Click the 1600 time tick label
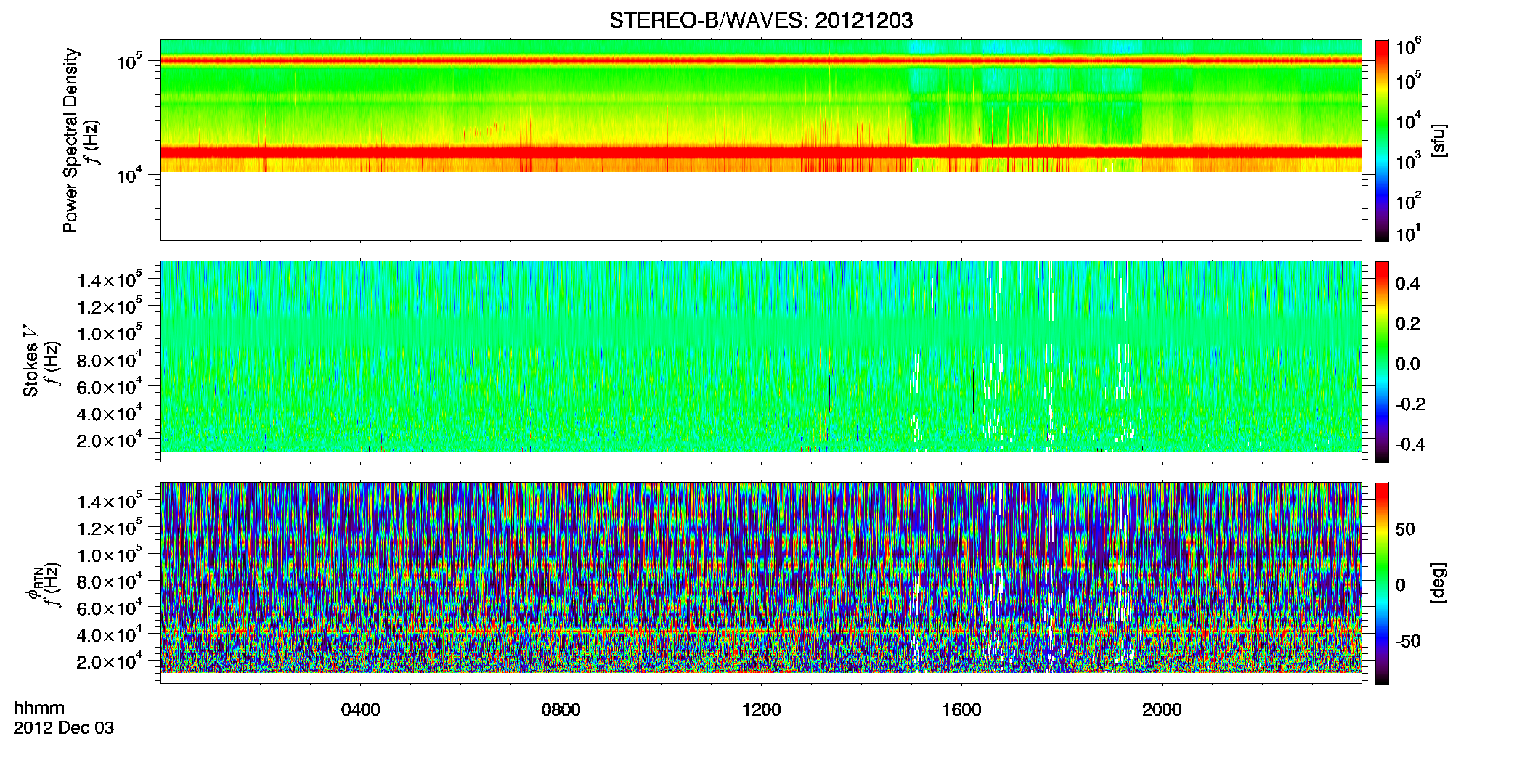The width and height of the screenshot is (1522, 784). pyautogui.click(x=962, y=710)
